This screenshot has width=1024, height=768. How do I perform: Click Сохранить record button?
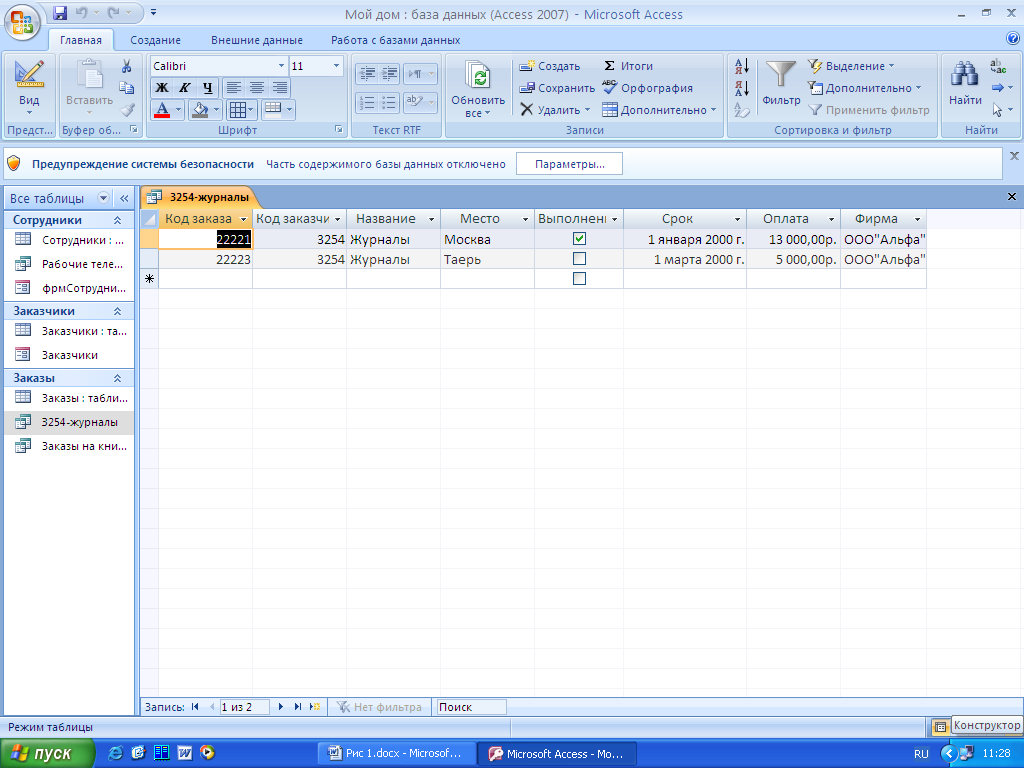(557, 88)
